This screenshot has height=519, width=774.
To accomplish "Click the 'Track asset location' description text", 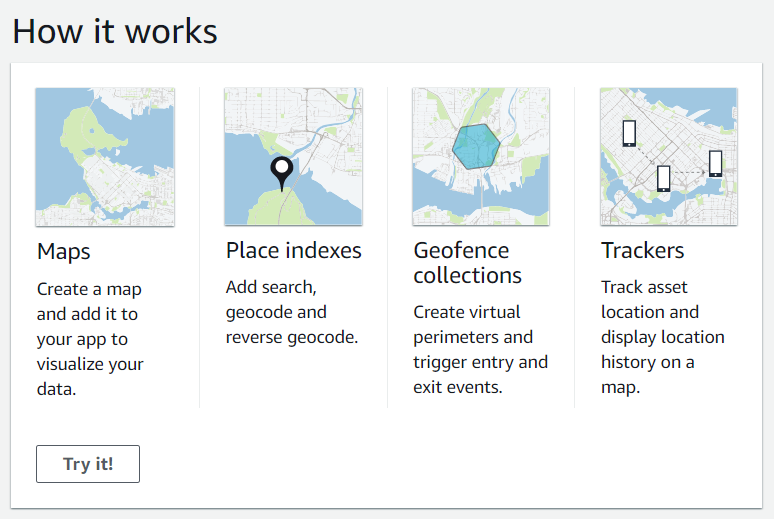I will click(662, 337).
